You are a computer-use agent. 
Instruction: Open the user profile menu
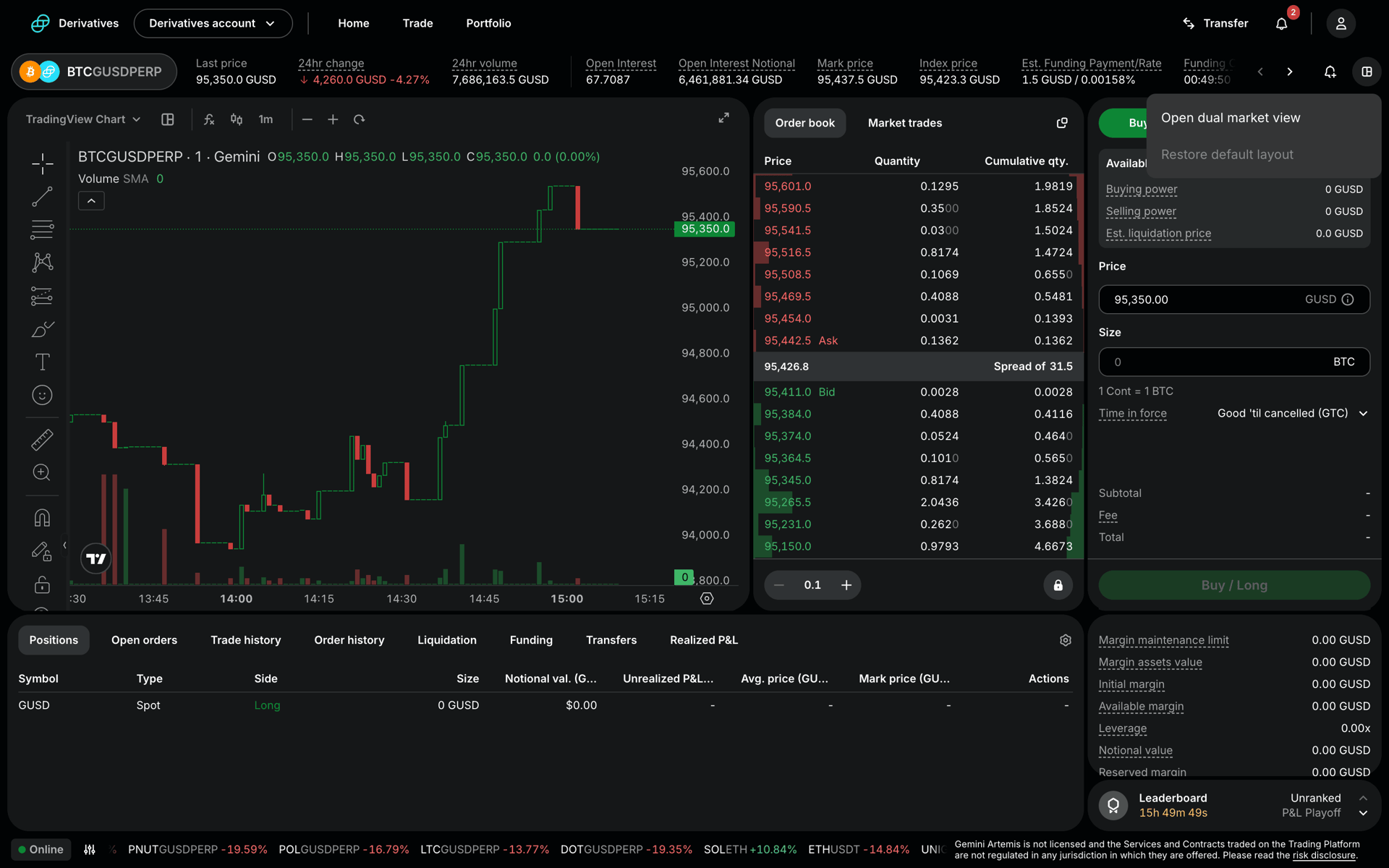(x=1341, y=23)
